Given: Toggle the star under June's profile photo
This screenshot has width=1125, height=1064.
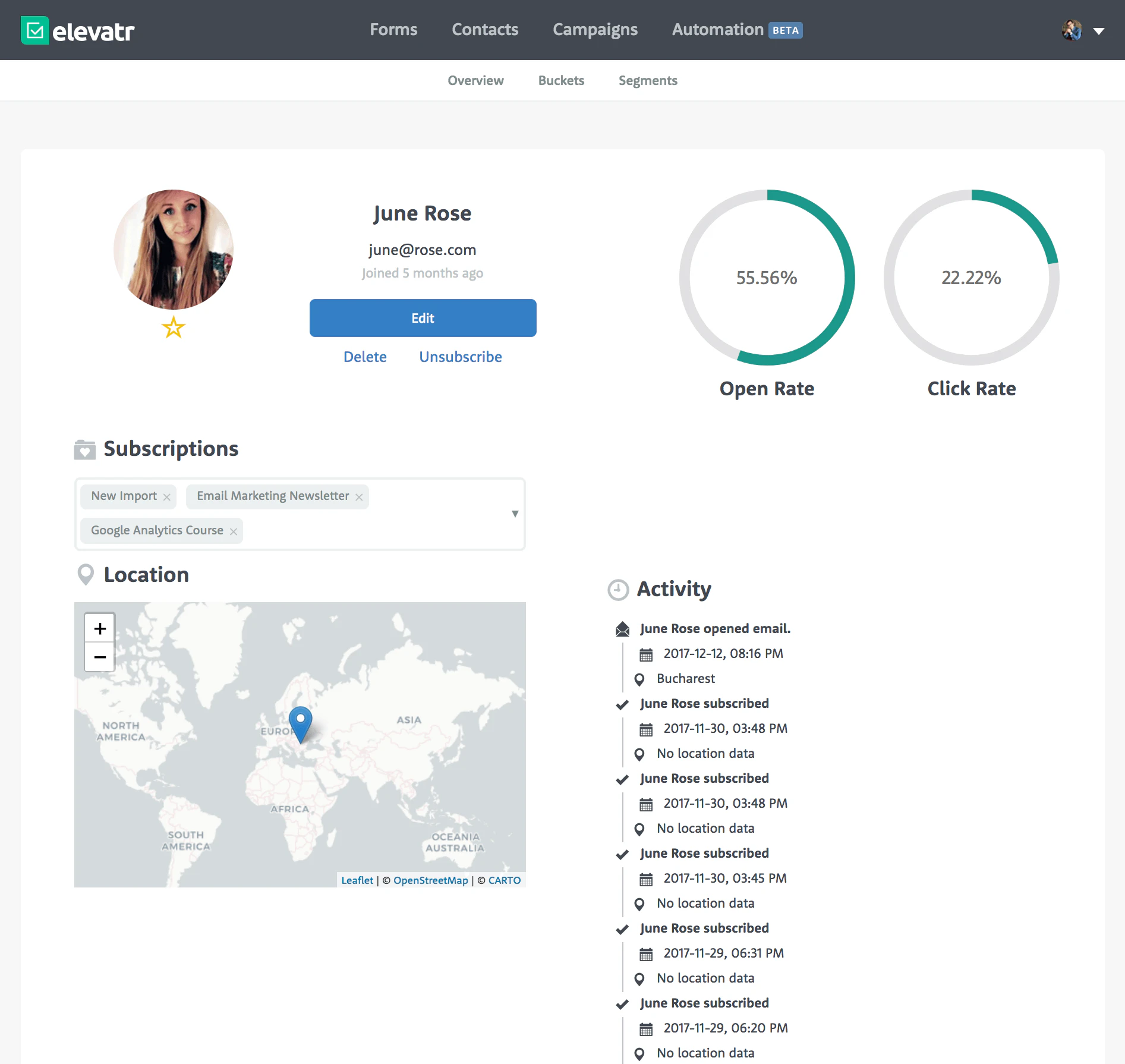Looking at the screenshot, I should pos(173,327).
